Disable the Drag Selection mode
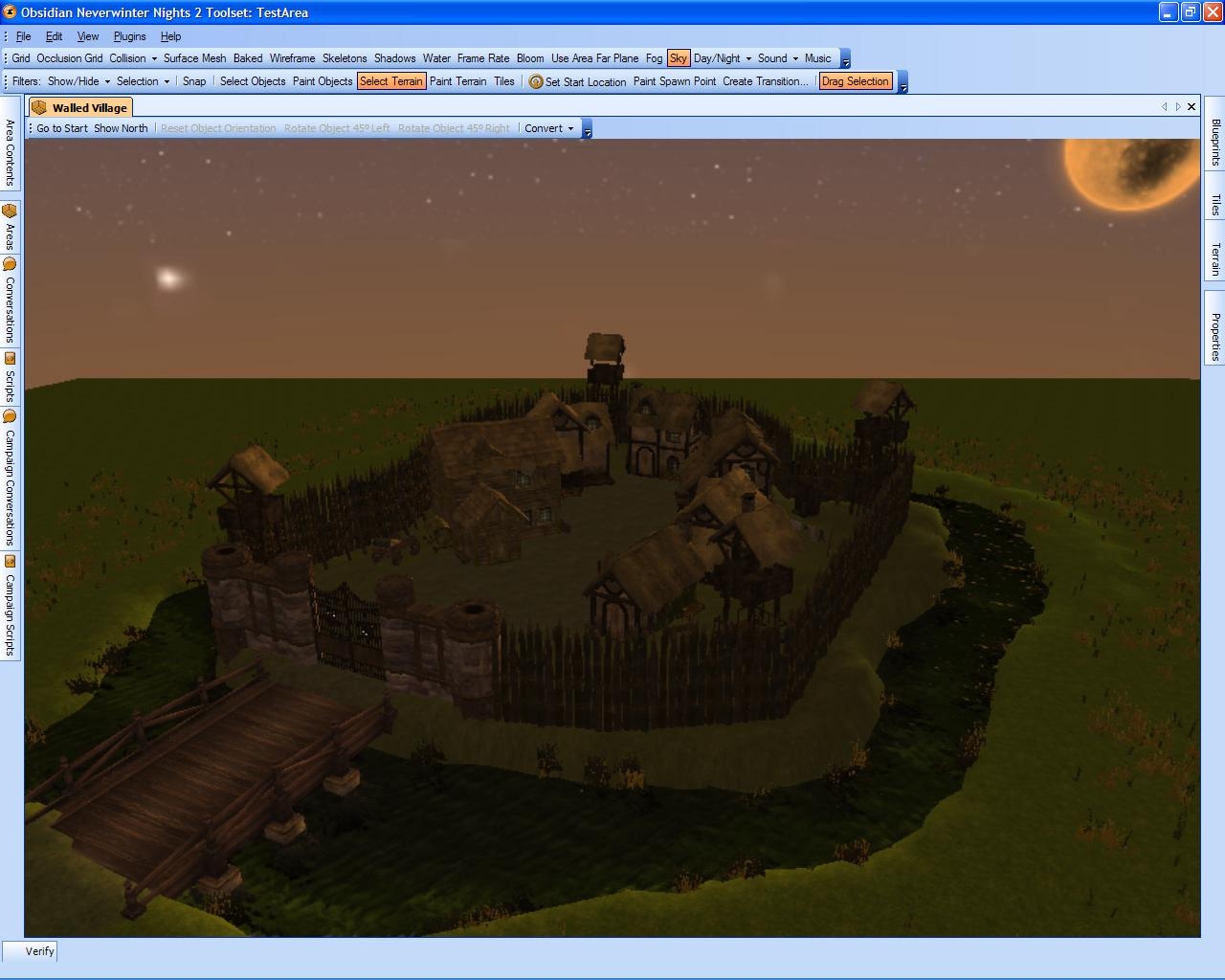Screen dimensions: 1225x980 point(855,81)
